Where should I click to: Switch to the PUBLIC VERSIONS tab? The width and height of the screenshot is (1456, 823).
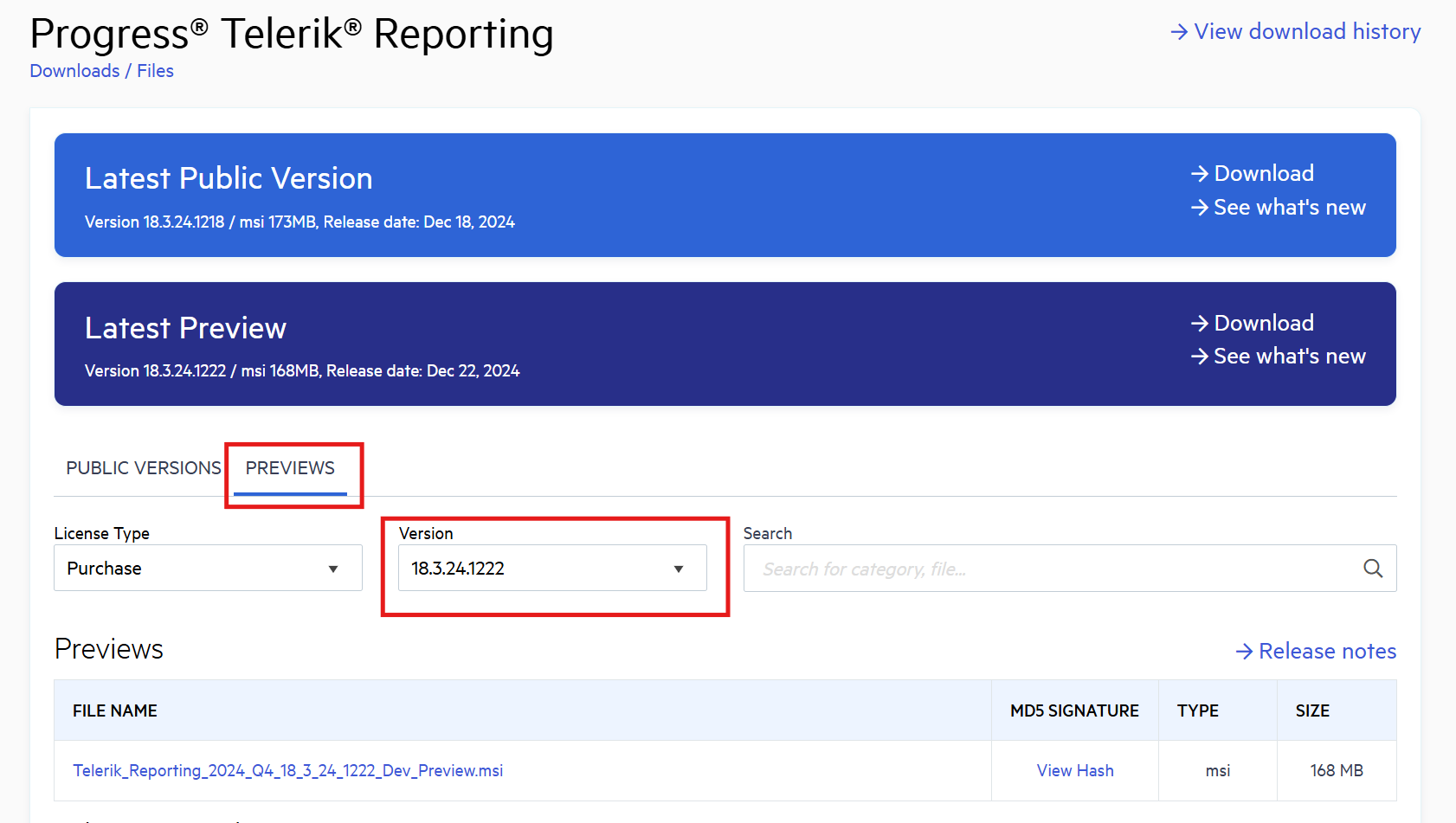pos(143,467)
